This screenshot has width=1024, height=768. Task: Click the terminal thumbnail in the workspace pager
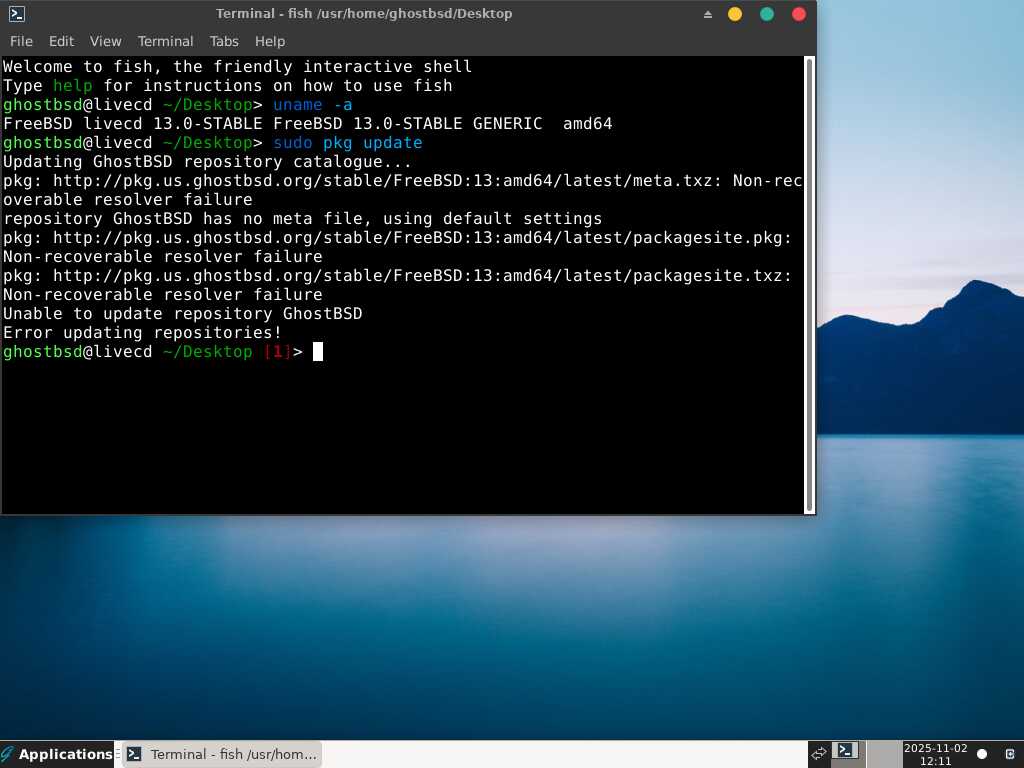coord(846,751)
